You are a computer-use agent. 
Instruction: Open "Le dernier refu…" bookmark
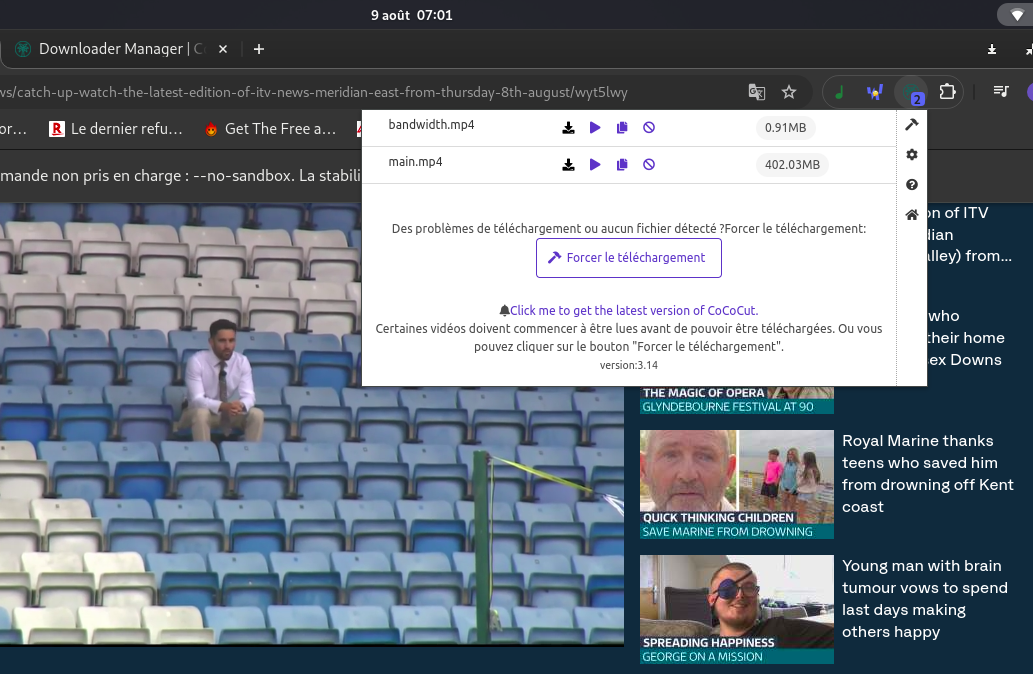(x=116, y=129)
